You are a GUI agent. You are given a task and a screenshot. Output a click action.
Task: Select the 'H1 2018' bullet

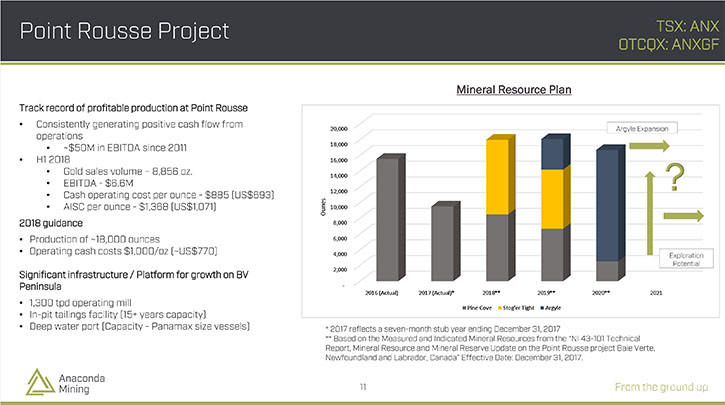pos(53,160)
